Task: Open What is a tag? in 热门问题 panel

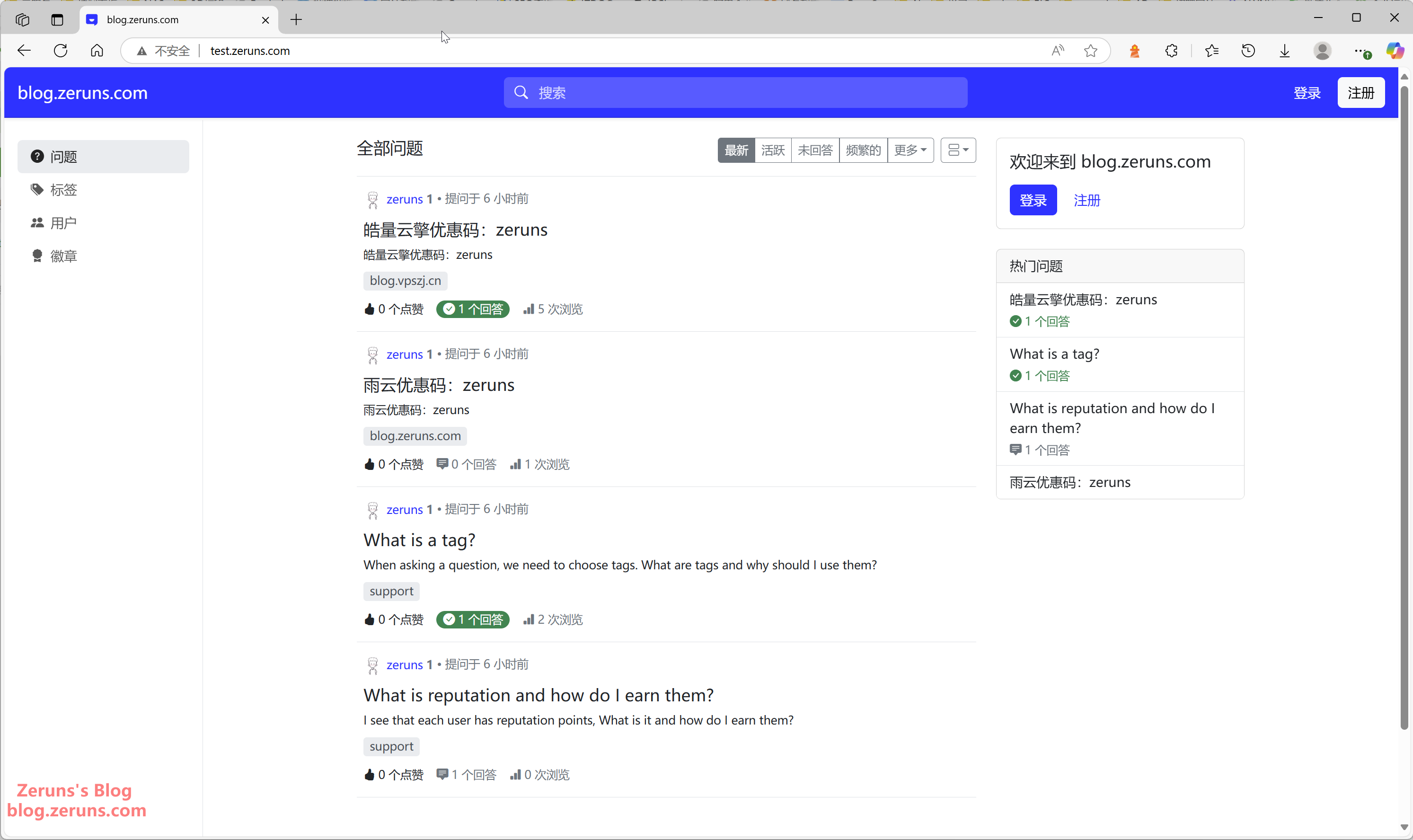Action: pos(1055,354)
